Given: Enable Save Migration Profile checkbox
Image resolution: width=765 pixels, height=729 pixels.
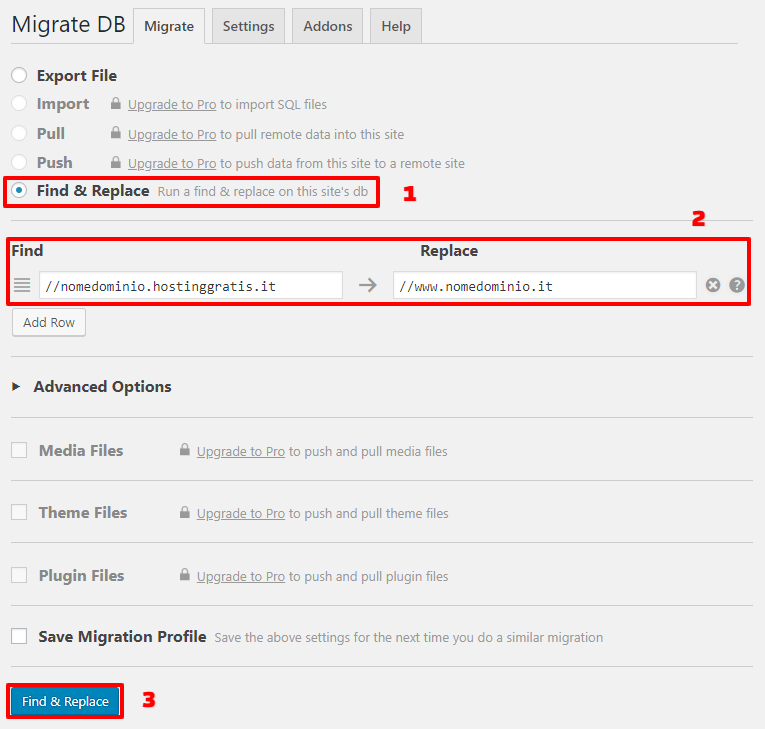Looking at the screenshot, I should click(19, 636).
